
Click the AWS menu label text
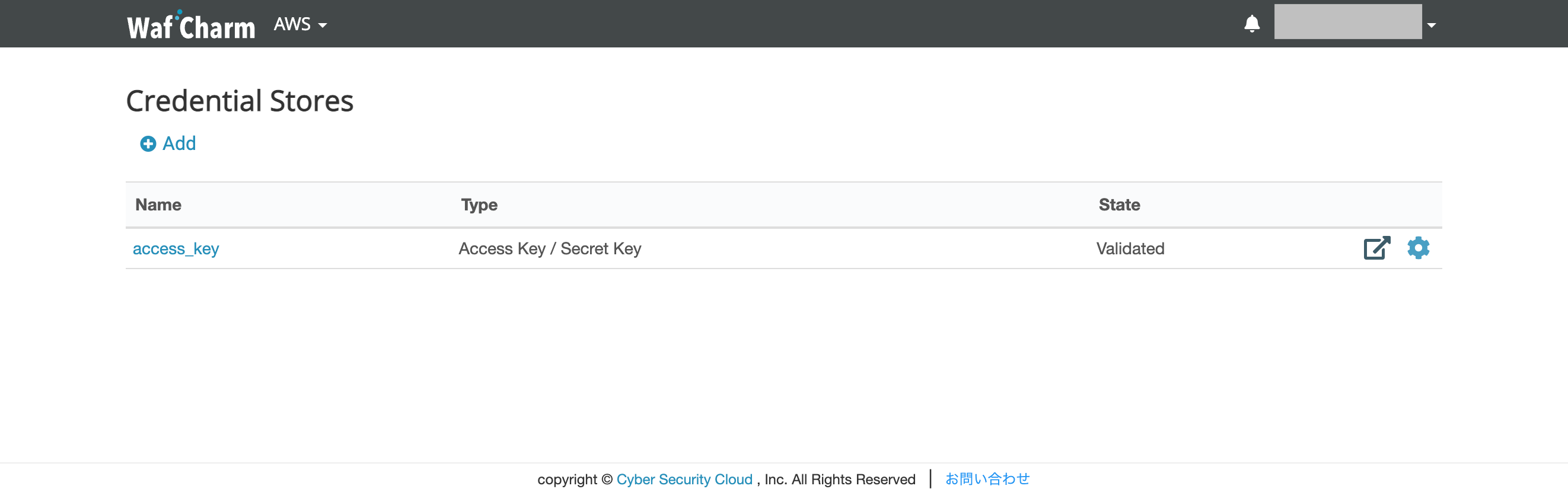[x=292, y=24]
